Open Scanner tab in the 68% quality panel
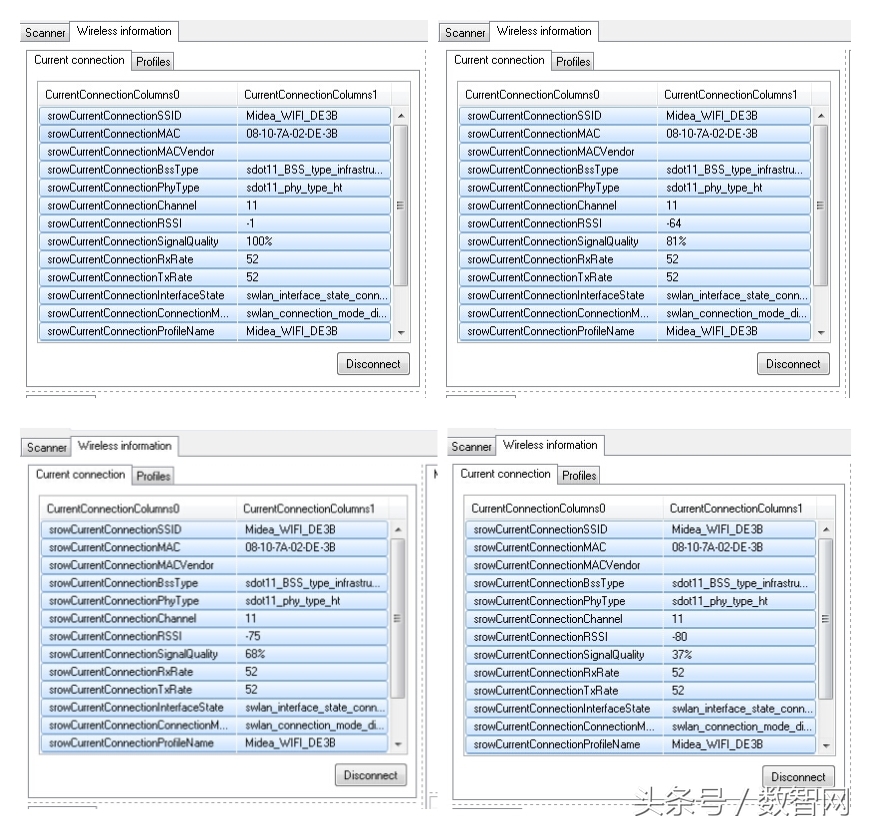 tap(47, 447)
